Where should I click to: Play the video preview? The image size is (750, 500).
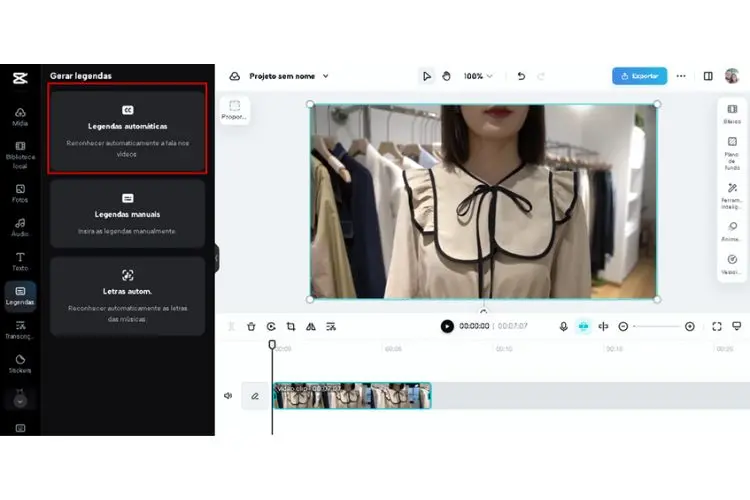point(447,326)
